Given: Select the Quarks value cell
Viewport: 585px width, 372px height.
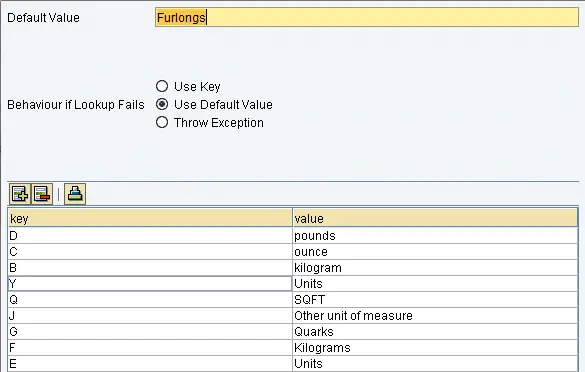Looking at the screenshot, I should pos(435,332).
